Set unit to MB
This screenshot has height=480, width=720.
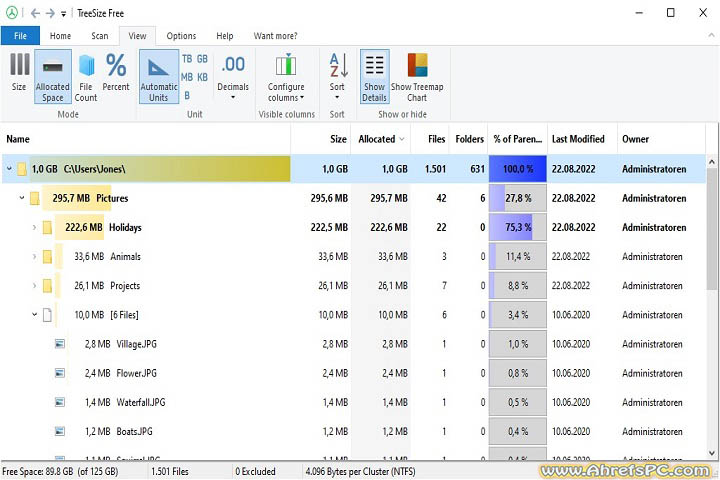(187, 77)
